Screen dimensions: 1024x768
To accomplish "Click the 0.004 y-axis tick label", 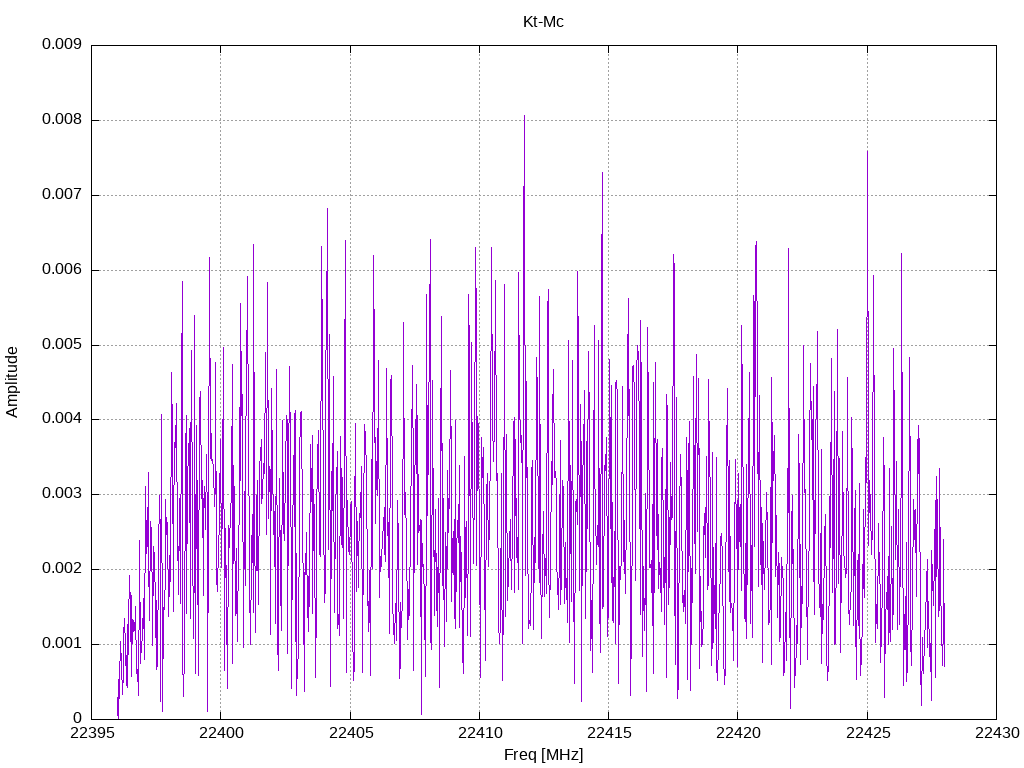I will click(x=62, y=419).
